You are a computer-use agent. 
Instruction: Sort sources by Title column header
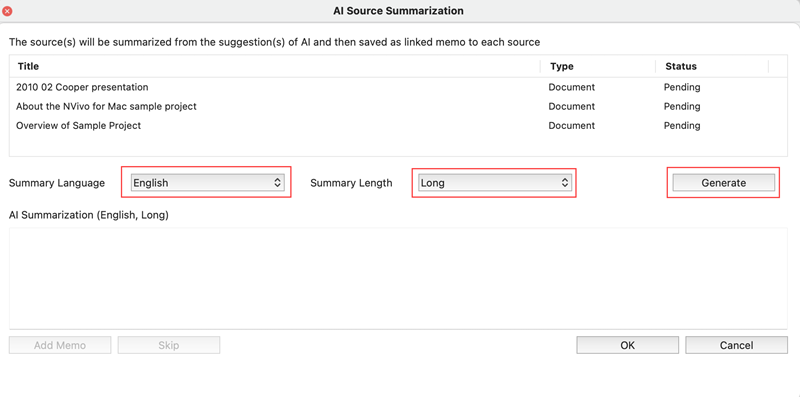pos(275,66)
